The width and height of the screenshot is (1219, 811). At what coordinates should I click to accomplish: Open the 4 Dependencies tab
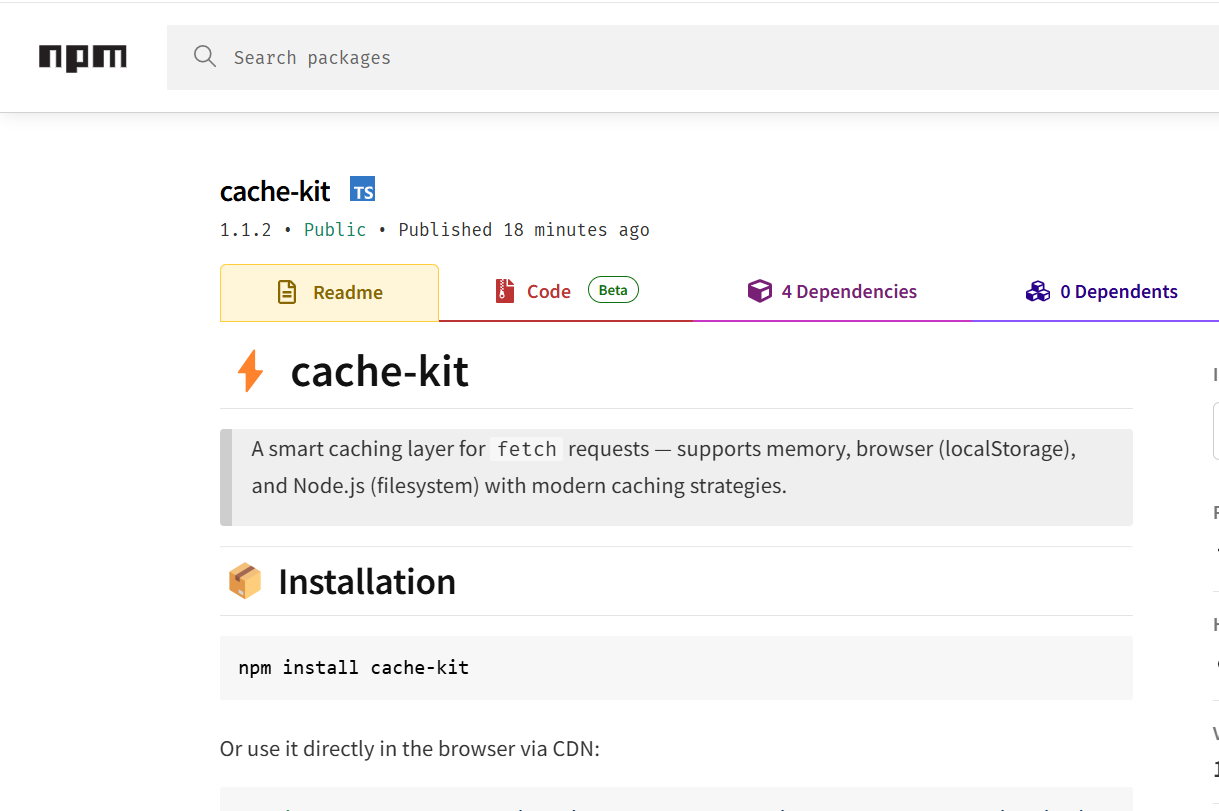tap(832, 292)
